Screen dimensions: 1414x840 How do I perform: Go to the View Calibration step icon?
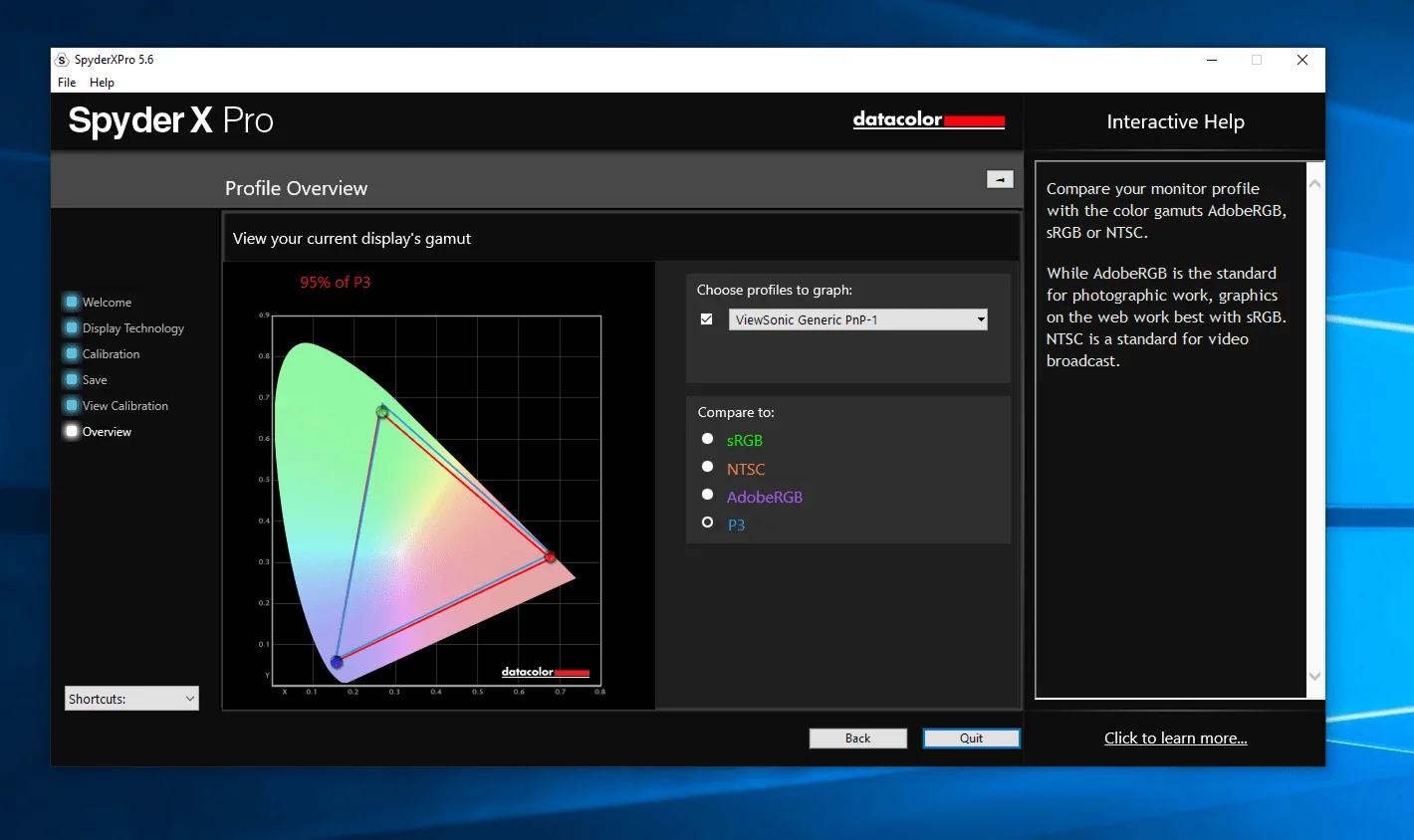point(72,405)
